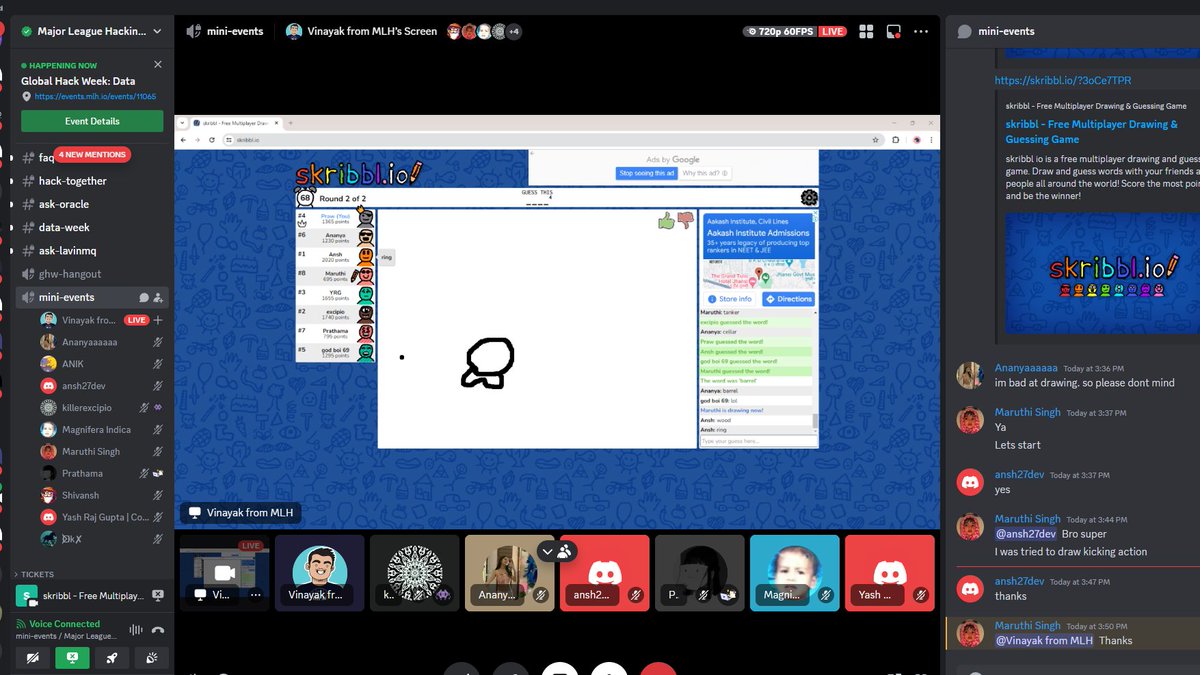Click Store info in the map ad
This screenshot has width=1200, height=675.
730,299
